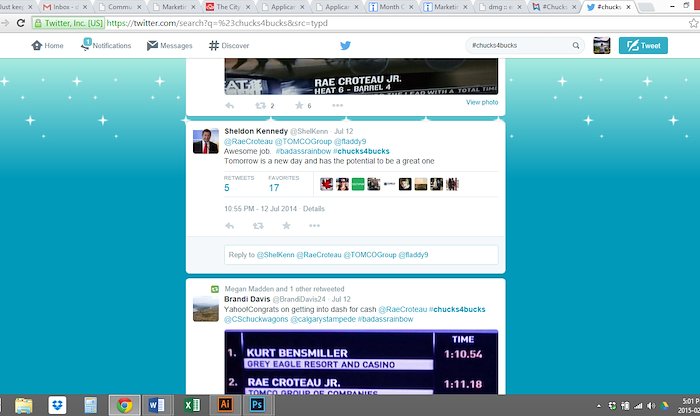Open File Explorer from the taskbar

coord(24,405)
